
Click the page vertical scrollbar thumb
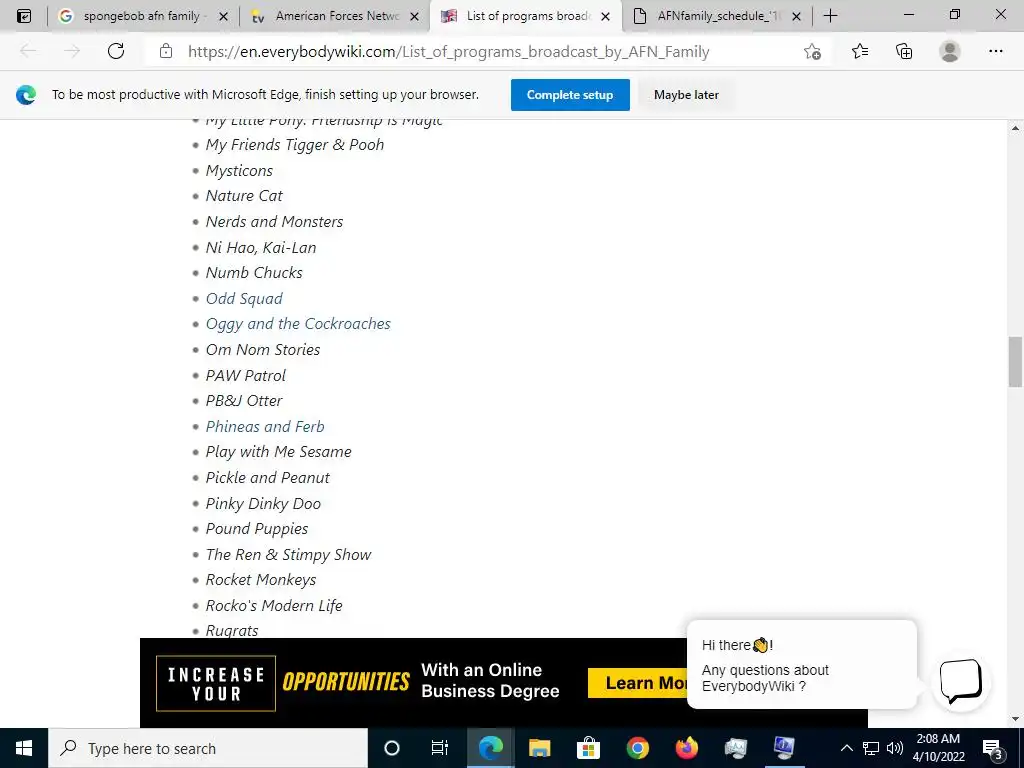pos(1015,361)
